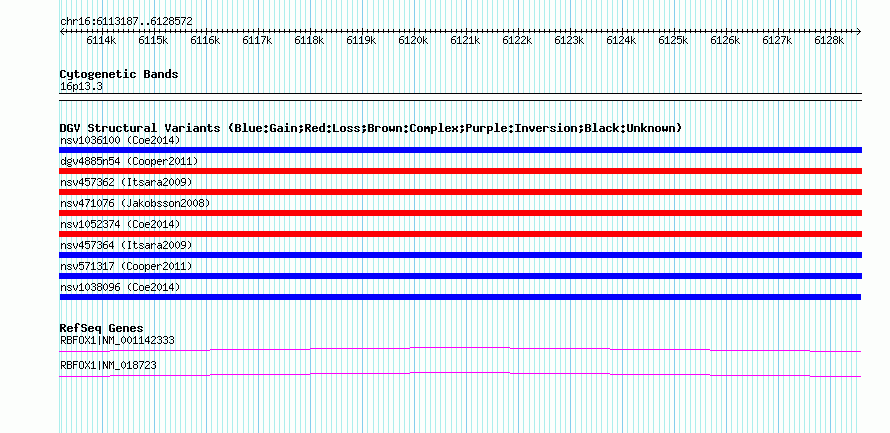This screenshot has width=890, height=433.
Task: Open variant label nsv471076 (Jakobsson2008)
Action: point(135,203)
